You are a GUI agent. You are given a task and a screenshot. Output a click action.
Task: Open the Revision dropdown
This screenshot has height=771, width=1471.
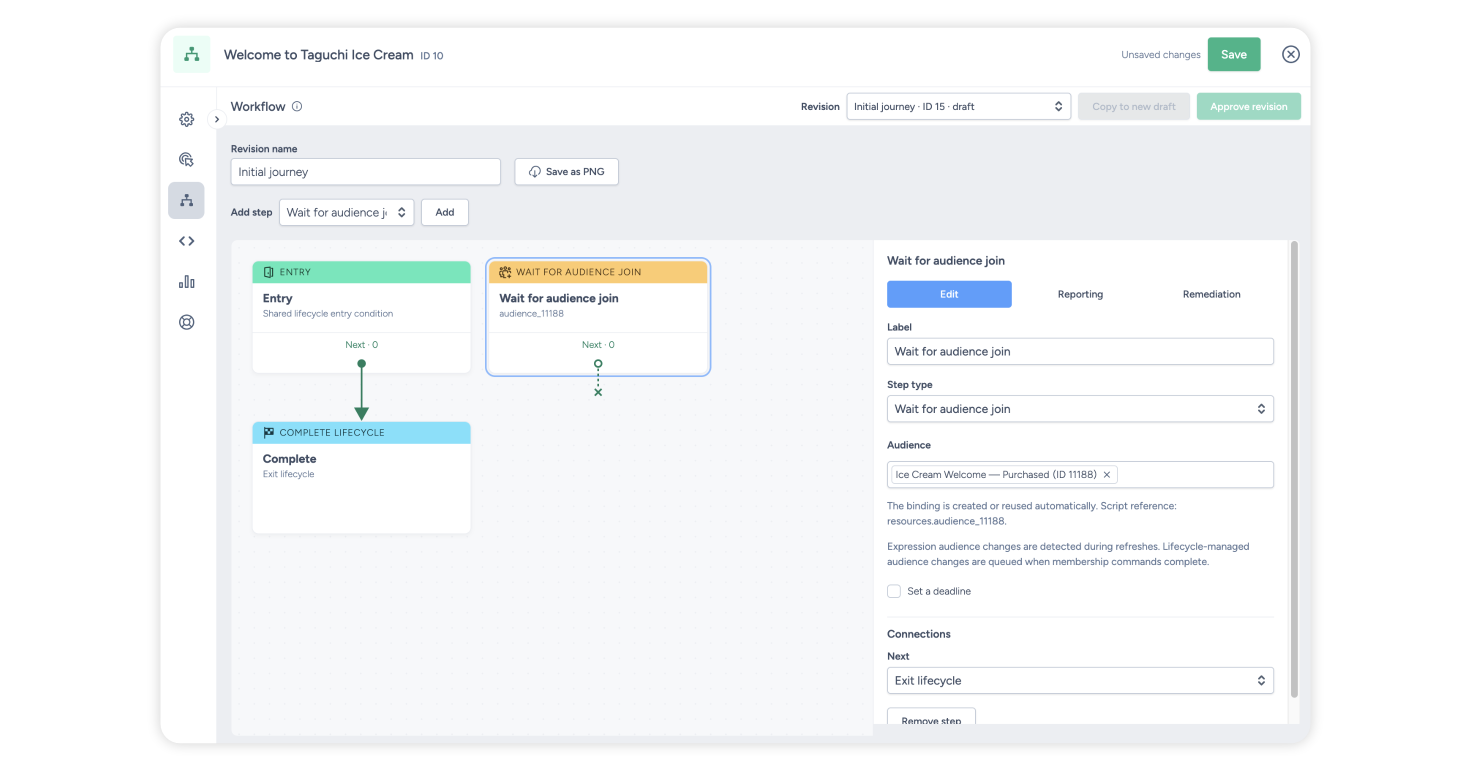958,106
